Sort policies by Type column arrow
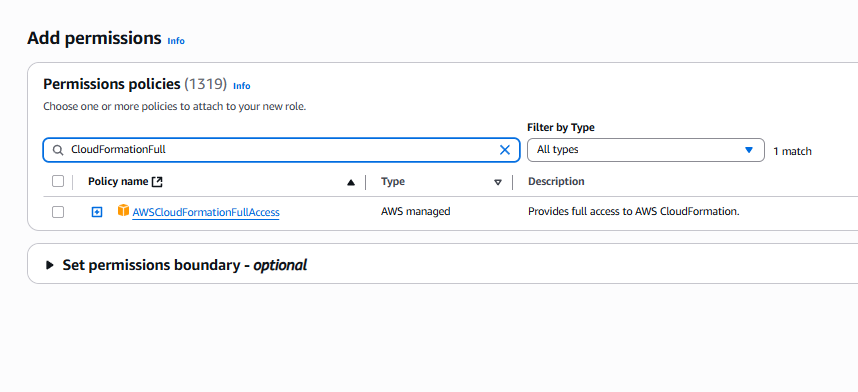 [497, 182]
